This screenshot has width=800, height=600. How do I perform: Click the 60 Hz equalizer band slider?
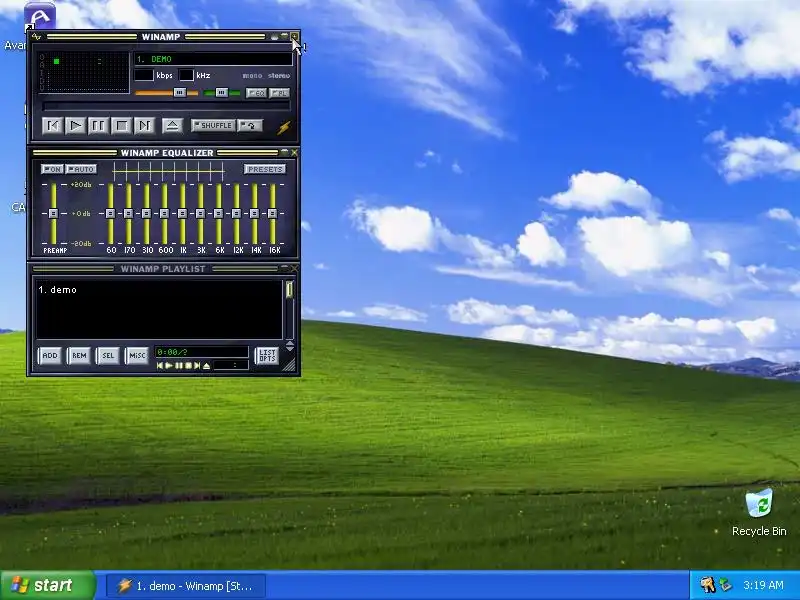(x=110, y=213)
